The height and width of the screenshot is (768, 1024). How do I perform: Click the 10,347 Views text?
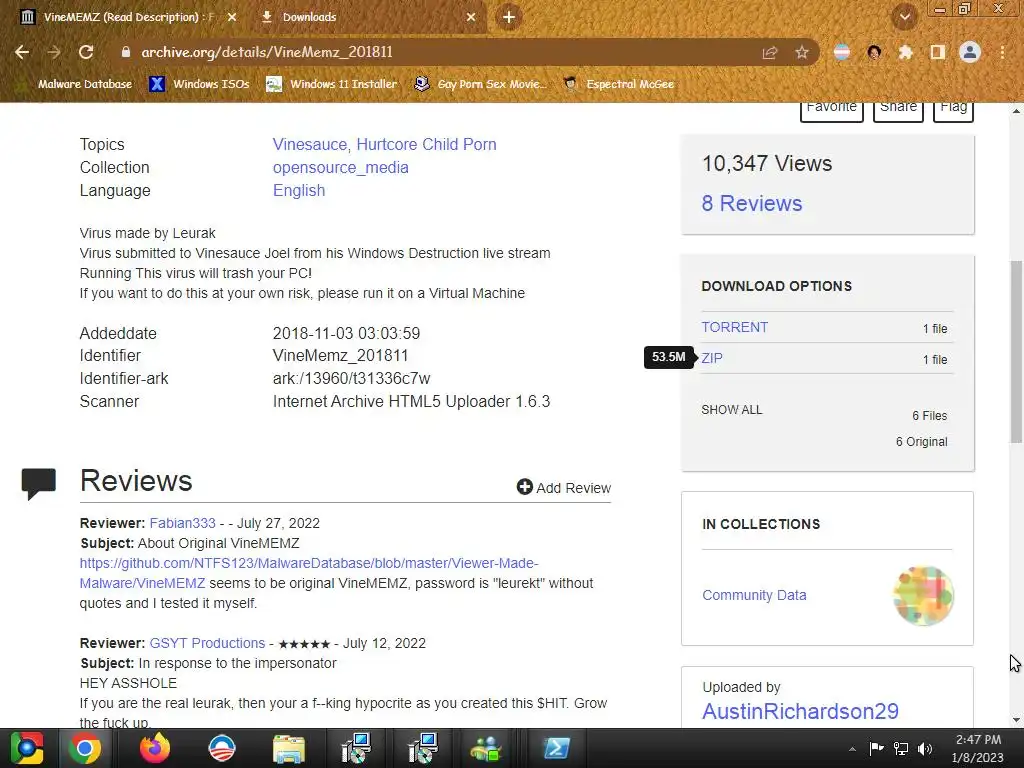767,163
